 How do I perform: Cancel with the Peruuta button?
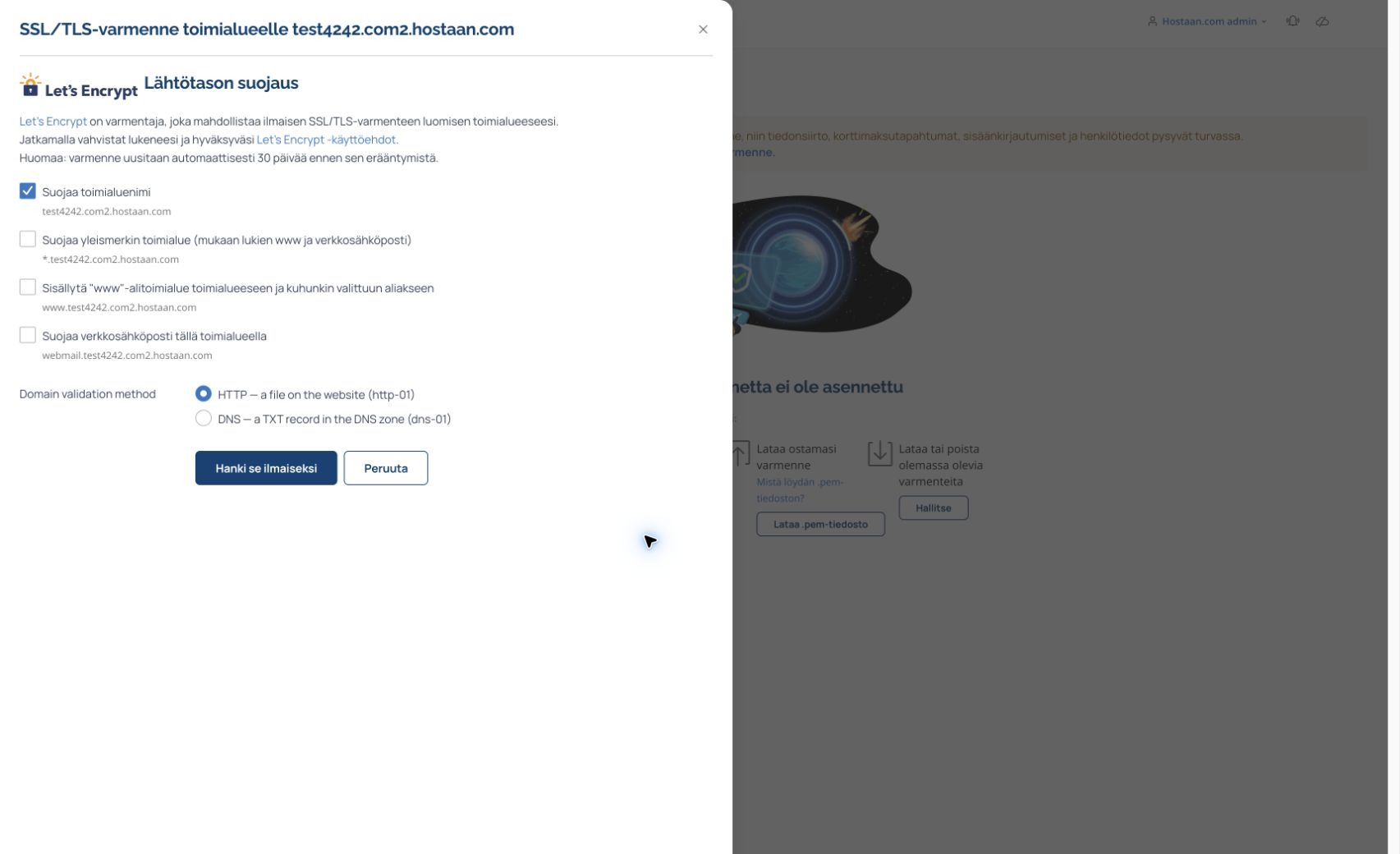(386, 468)
